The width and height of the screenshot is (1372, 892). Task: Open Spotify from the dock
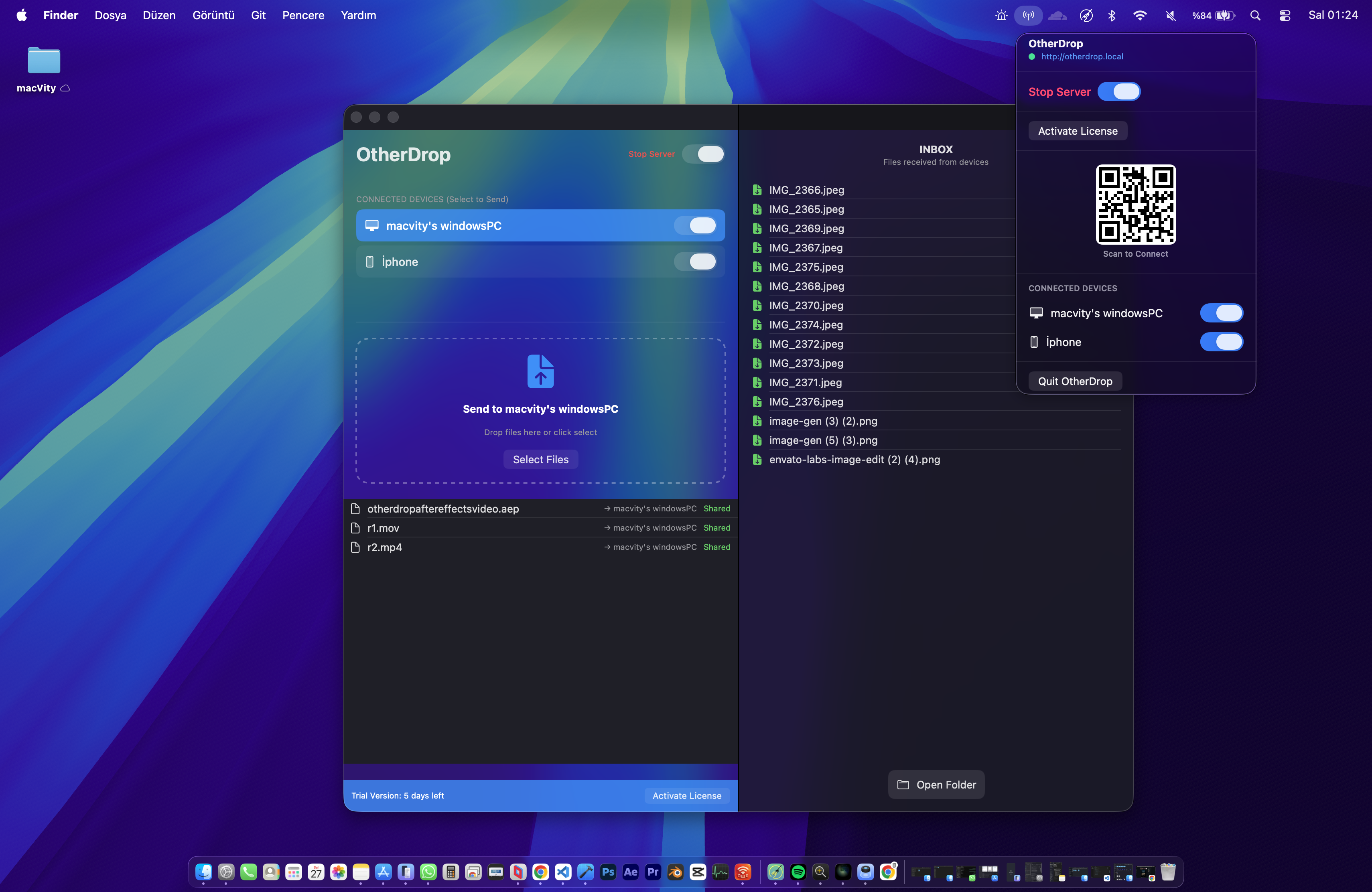tap(798, 872)
